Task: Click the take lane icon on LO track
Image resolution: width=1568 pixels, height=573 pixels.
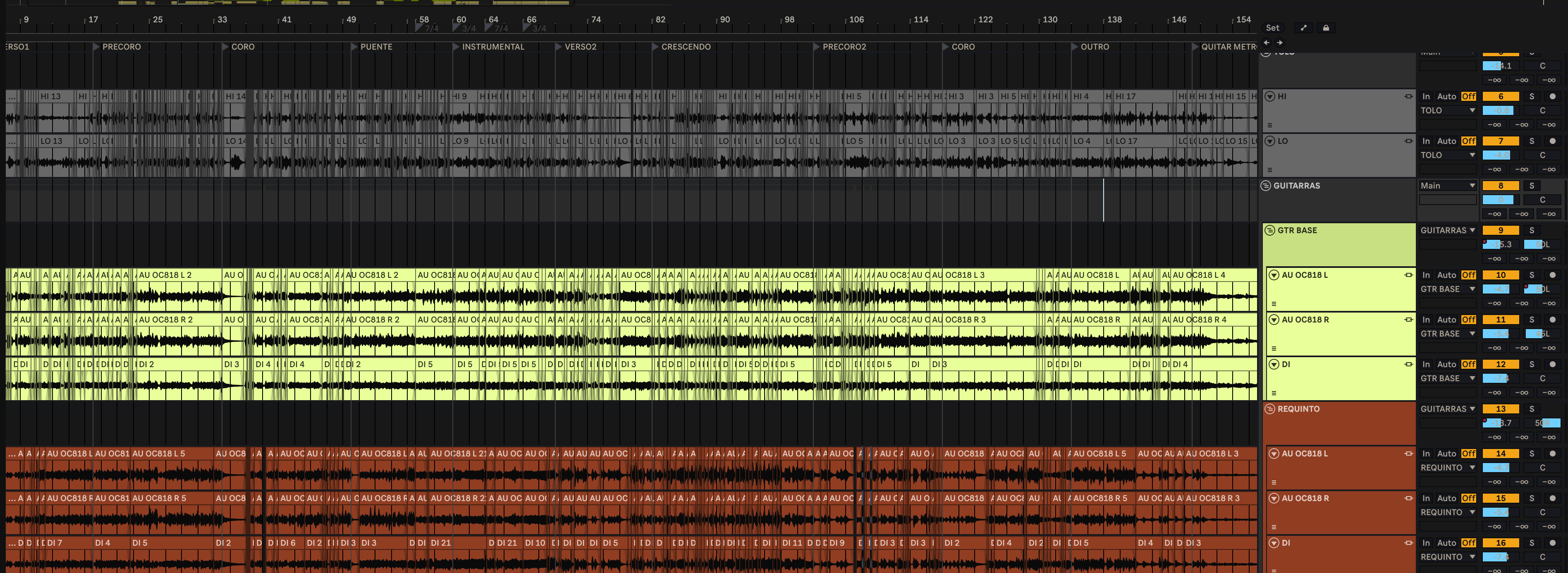Action: point(1408,141)
